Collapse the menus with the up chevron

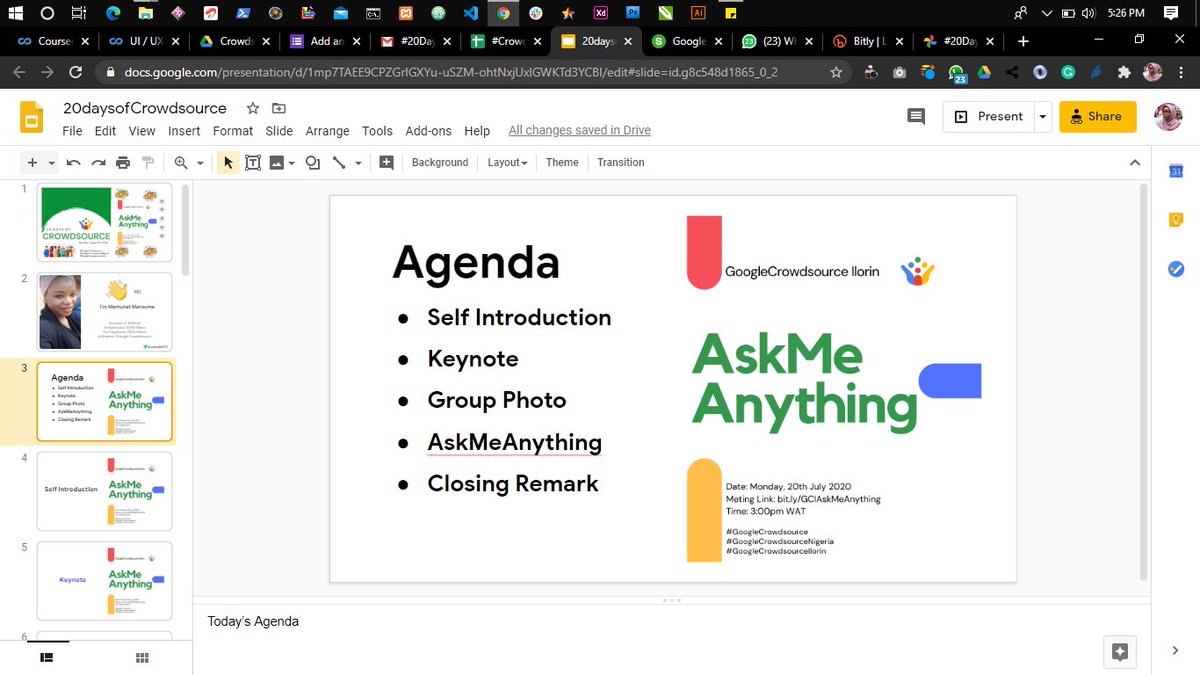(1135, 163)
